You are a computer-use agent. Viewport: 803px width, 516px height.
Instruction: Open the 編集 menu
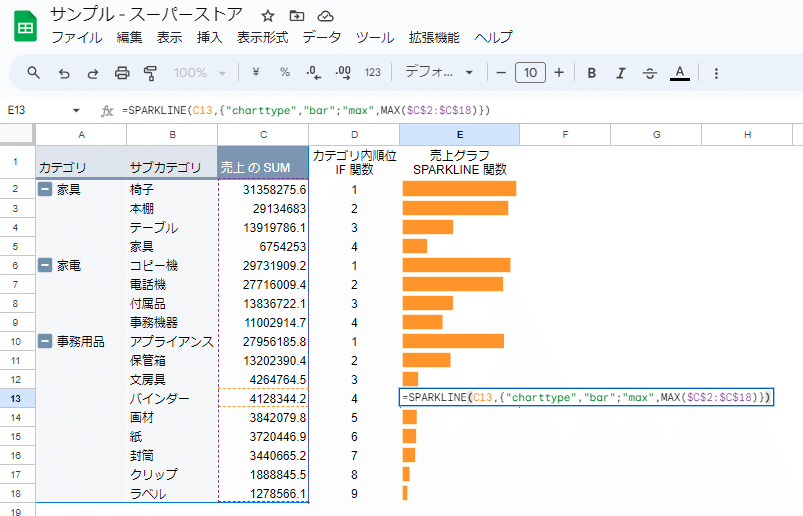tap(129, 37)
